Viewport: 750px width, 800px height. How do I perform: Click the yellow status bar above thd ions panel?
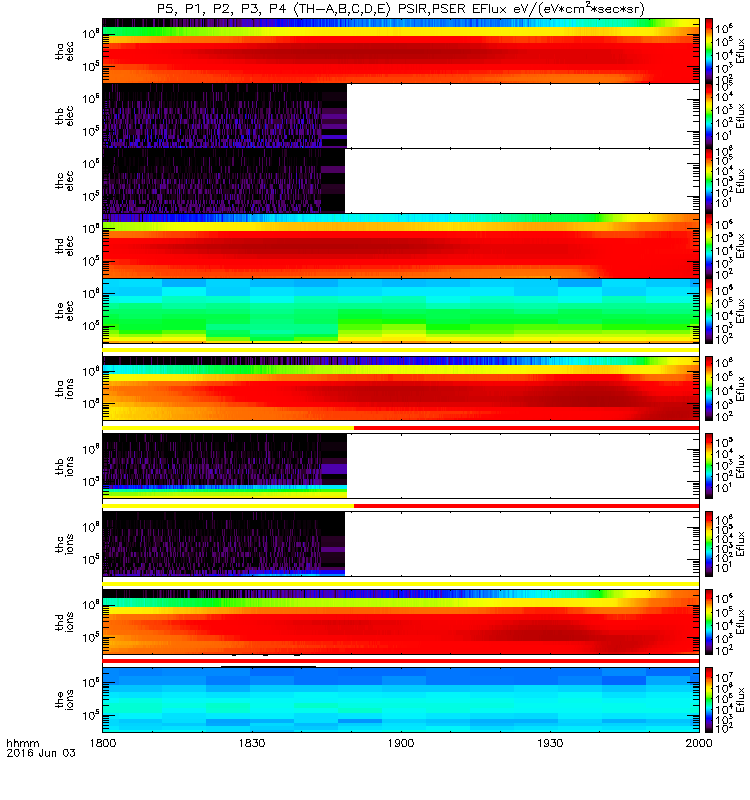pyautogui.click(x=401, y=584)
